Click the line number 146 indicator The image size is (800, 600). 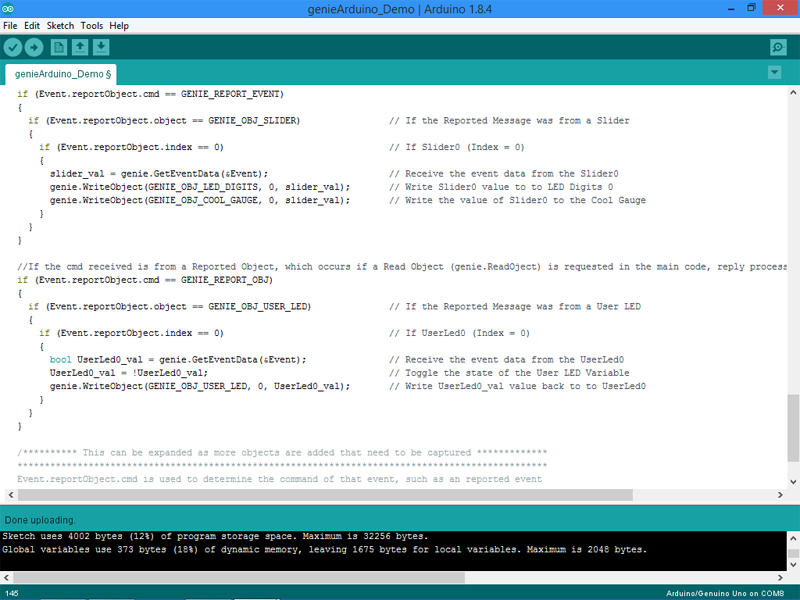point(14,591)
